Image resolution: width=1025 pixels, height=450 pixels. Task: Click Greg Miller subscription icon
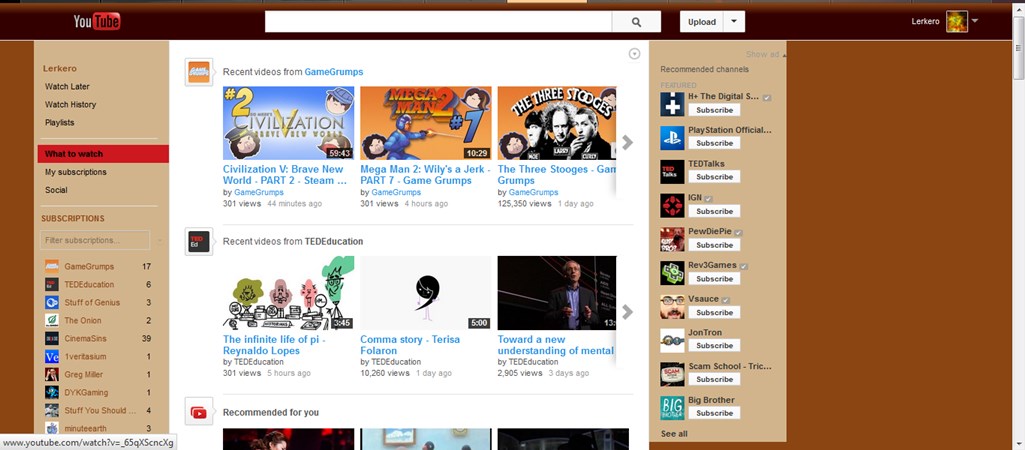point(52,374)
